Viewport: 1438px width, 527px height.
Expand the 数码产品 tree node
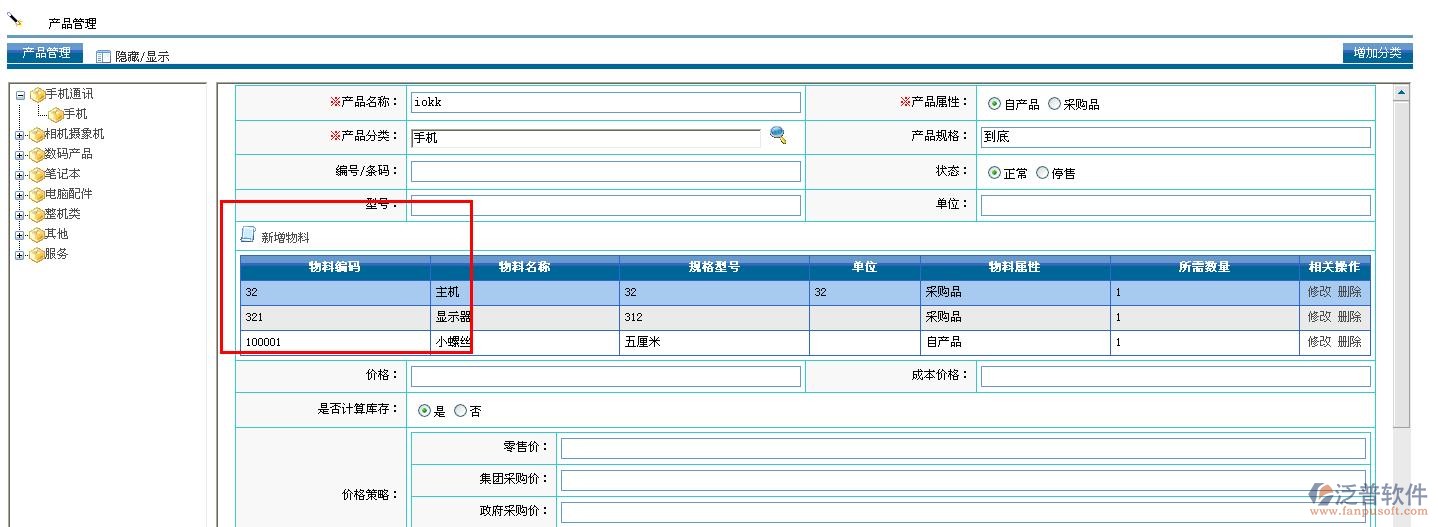[20, 155]
